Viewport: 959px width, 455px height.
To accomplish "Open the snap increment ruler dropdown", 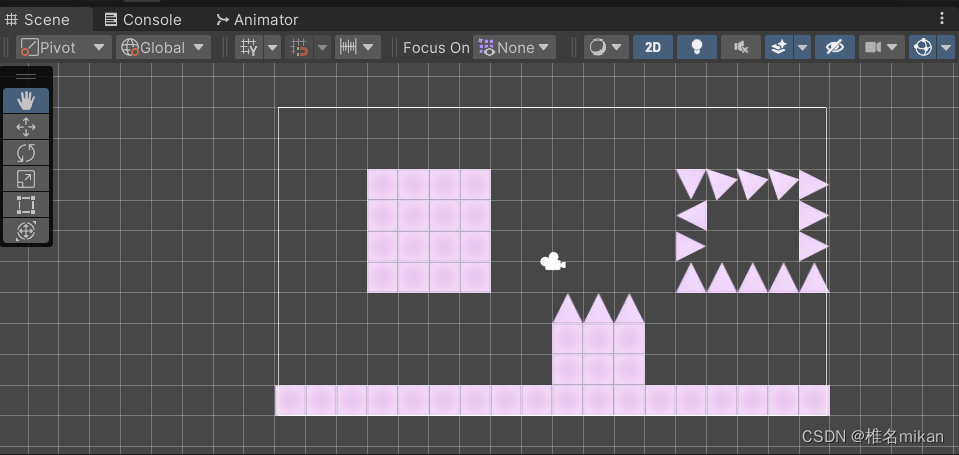I will pos(358,47).
